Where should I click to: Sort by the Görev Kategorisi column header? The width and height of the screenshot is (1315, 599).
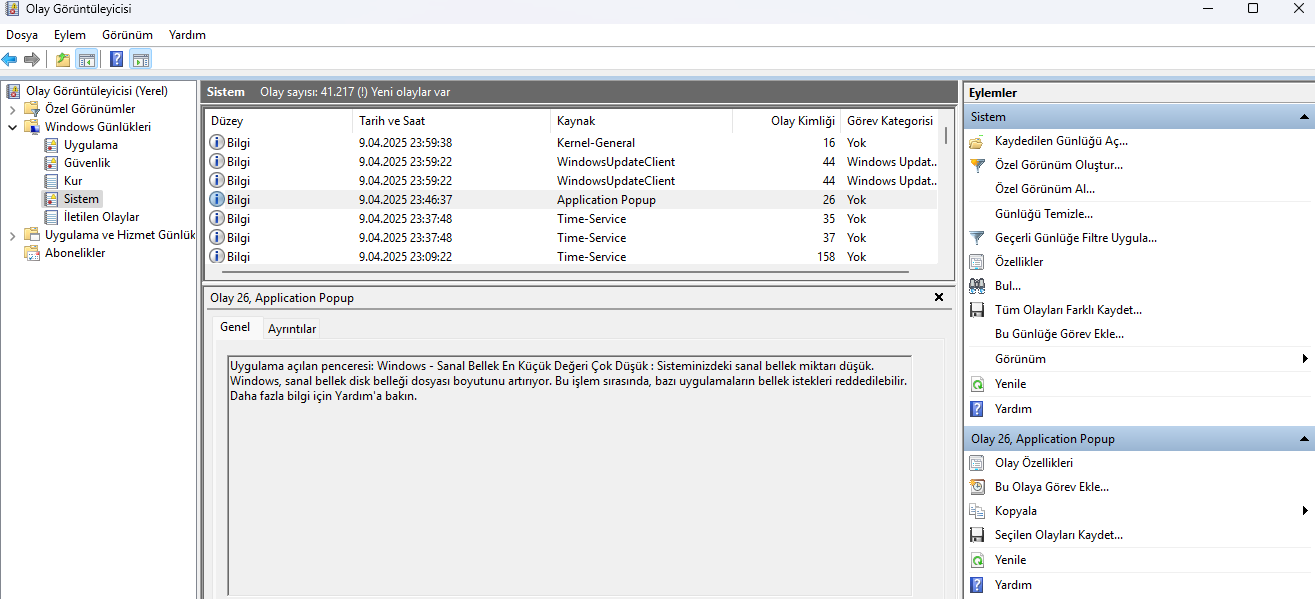tap(889, 121)
